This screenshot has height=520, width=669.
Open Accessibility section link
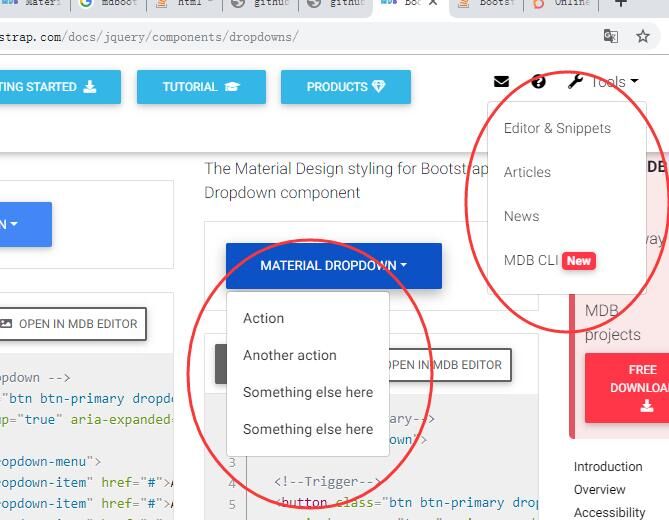point(609,512)
